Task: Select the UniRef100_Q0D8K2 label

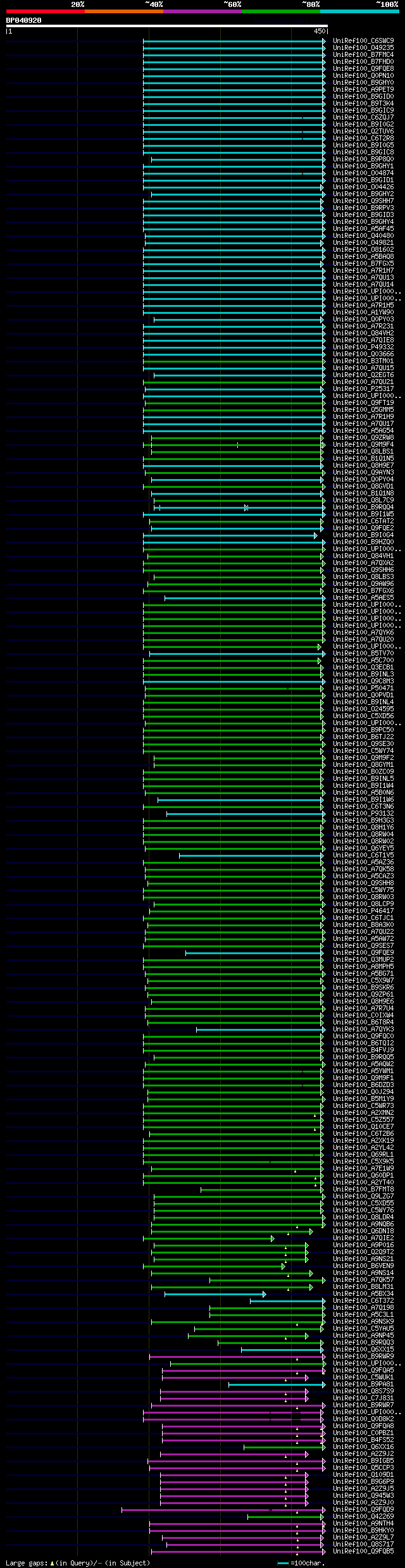Action: (363, 1419)
